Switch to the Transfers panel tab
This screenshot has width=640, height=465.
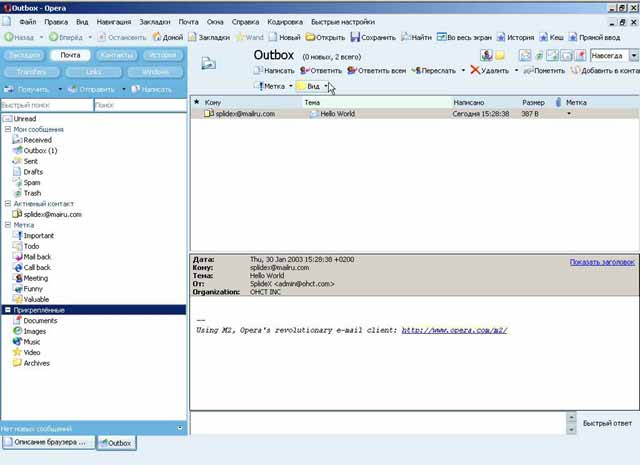coord(32,72)
